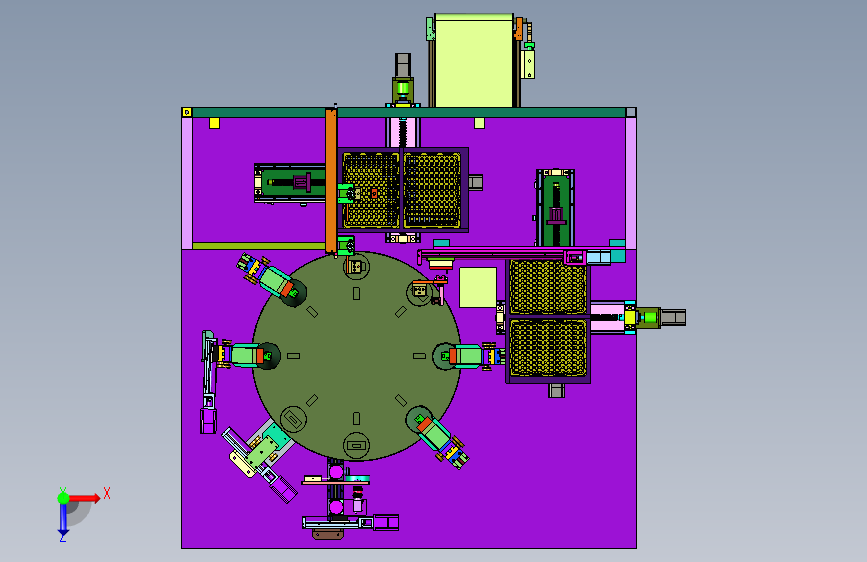
Task: Select the empty nest at turntable's lower-left
Action: click(294, 419)
